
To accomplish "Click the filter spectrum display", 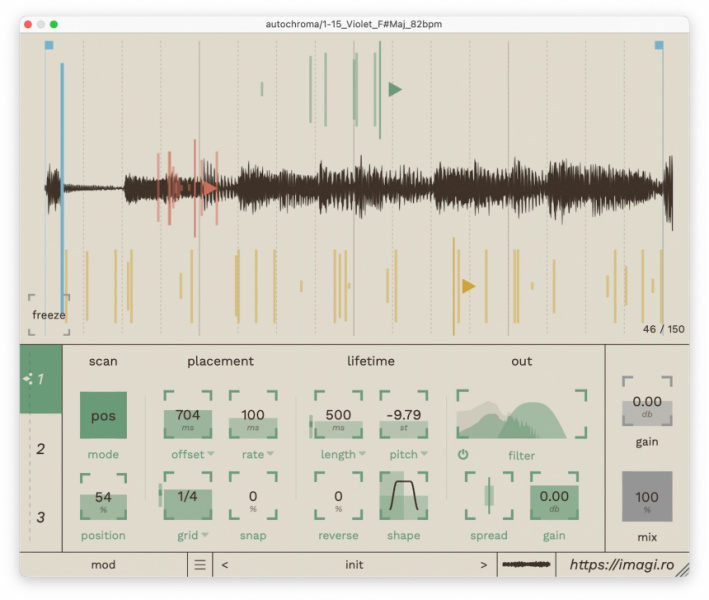I will (x=521, y=414).
